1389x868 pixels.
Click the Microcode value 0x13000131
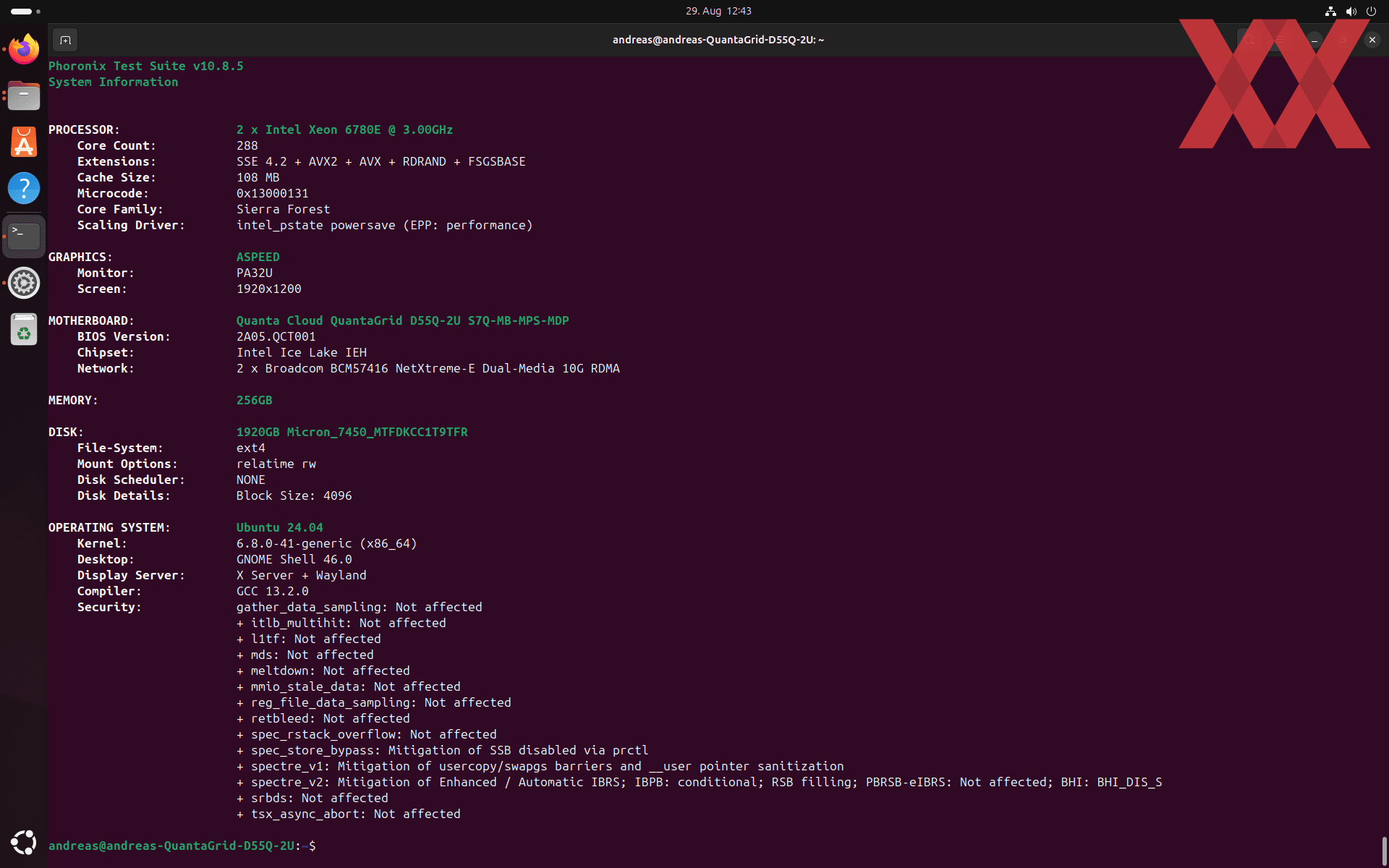pos(273,193)
